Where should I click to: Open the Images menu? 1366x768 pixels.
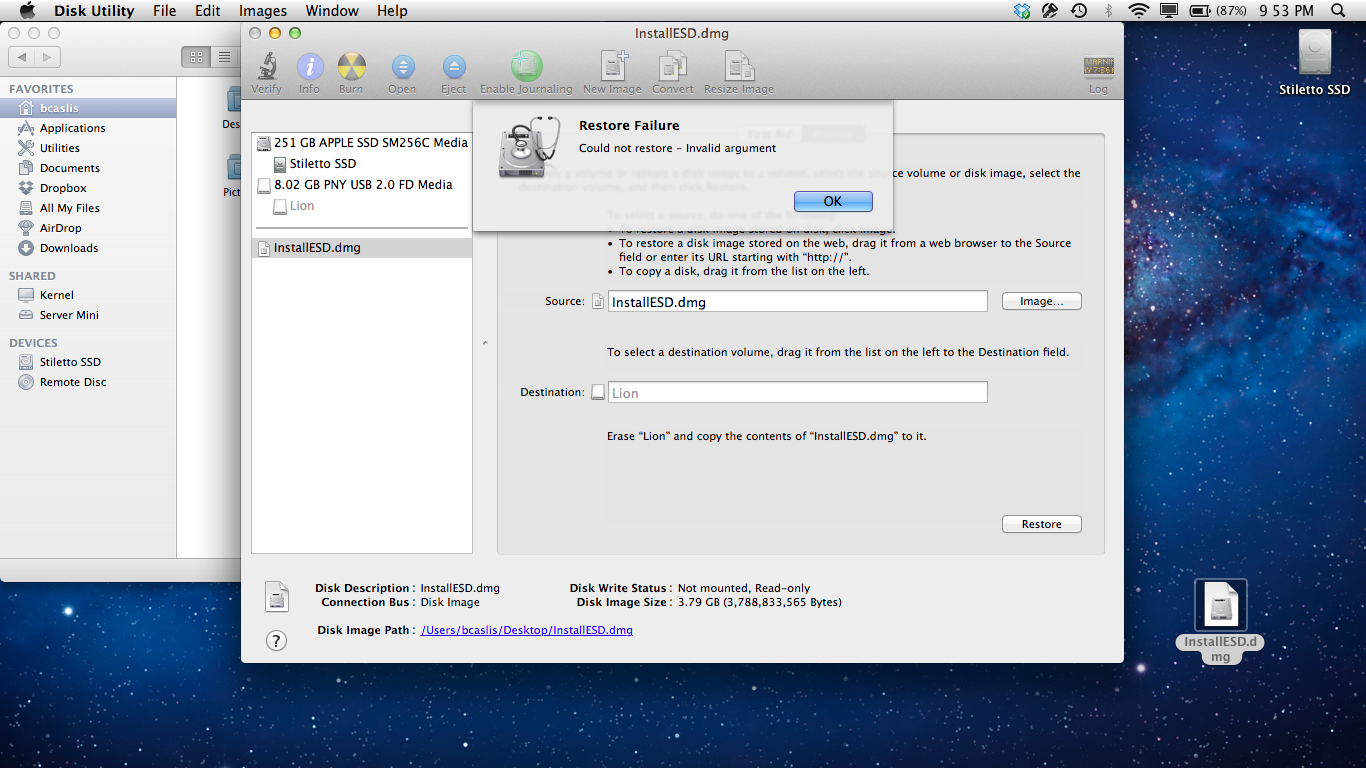[x=263, y=11]
